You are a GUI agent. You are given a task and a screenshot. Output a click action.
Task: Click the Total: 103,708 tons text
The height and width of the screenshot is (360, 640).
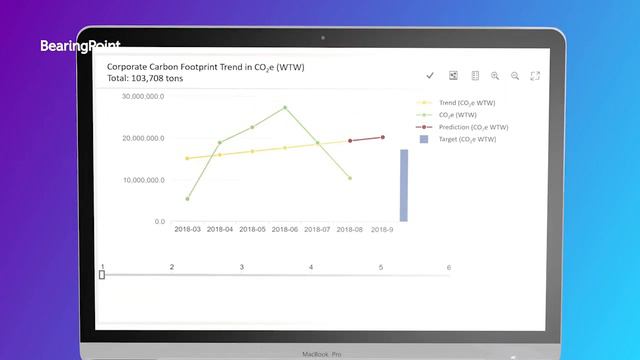pos(145,78)
